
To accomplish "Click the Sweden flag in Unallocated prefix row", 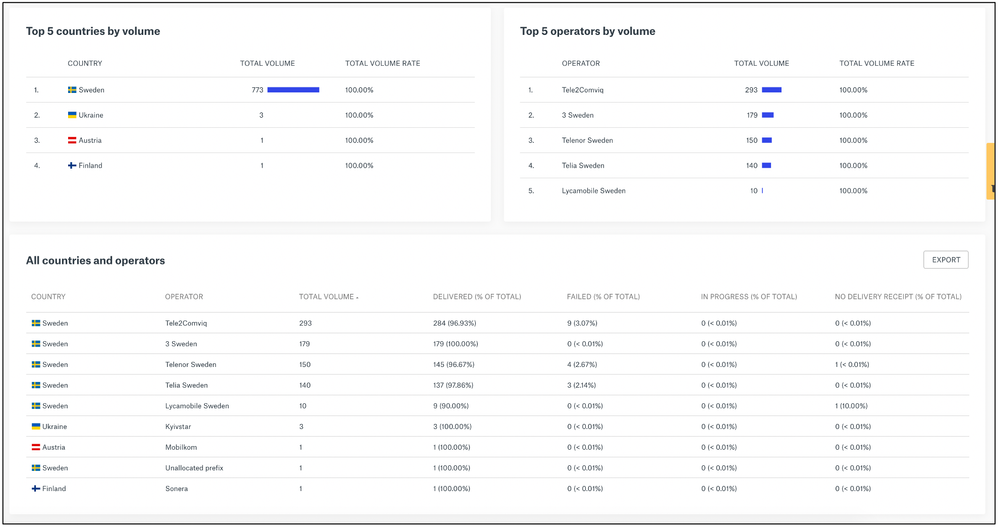I will point(36,468).
